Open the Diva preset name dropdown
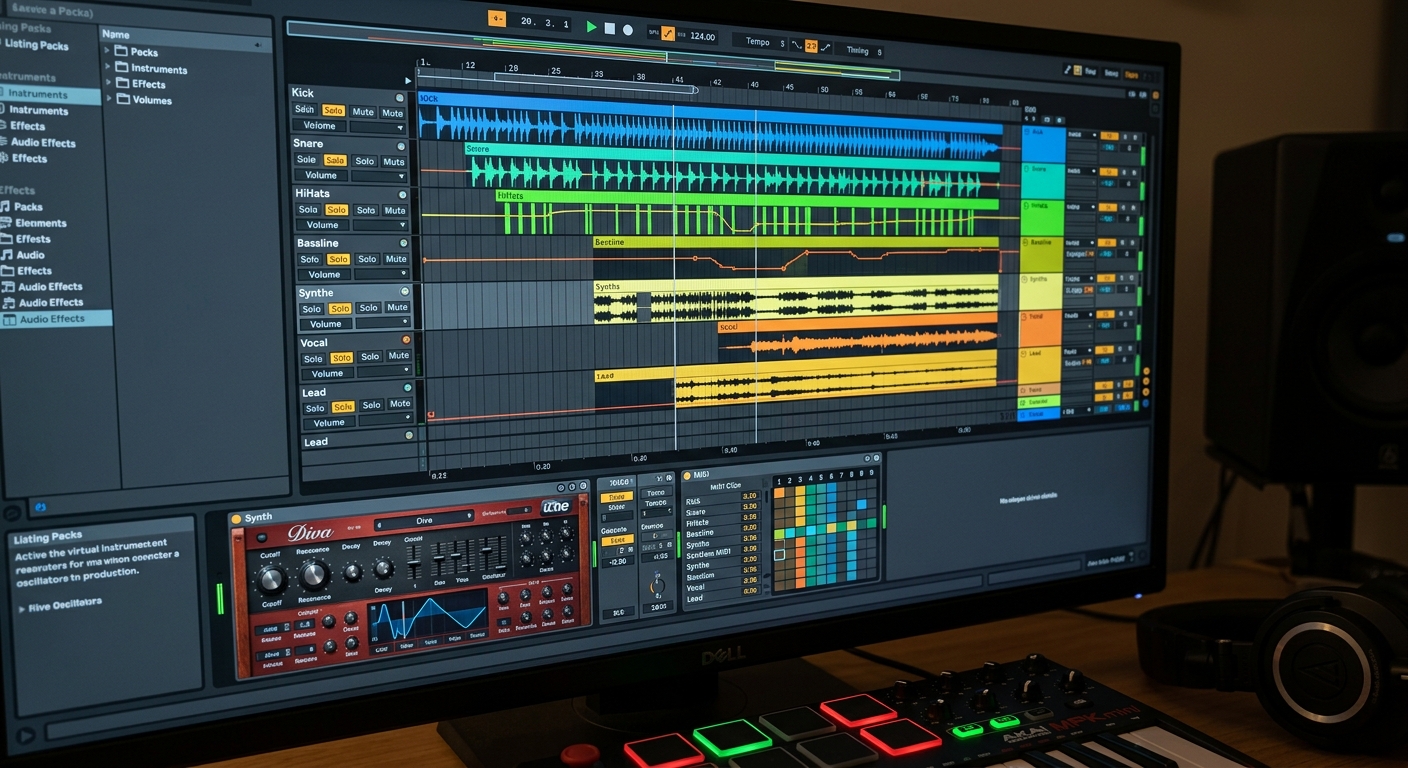The height and width of the screenshot is (768, 1408). (424, 521)
